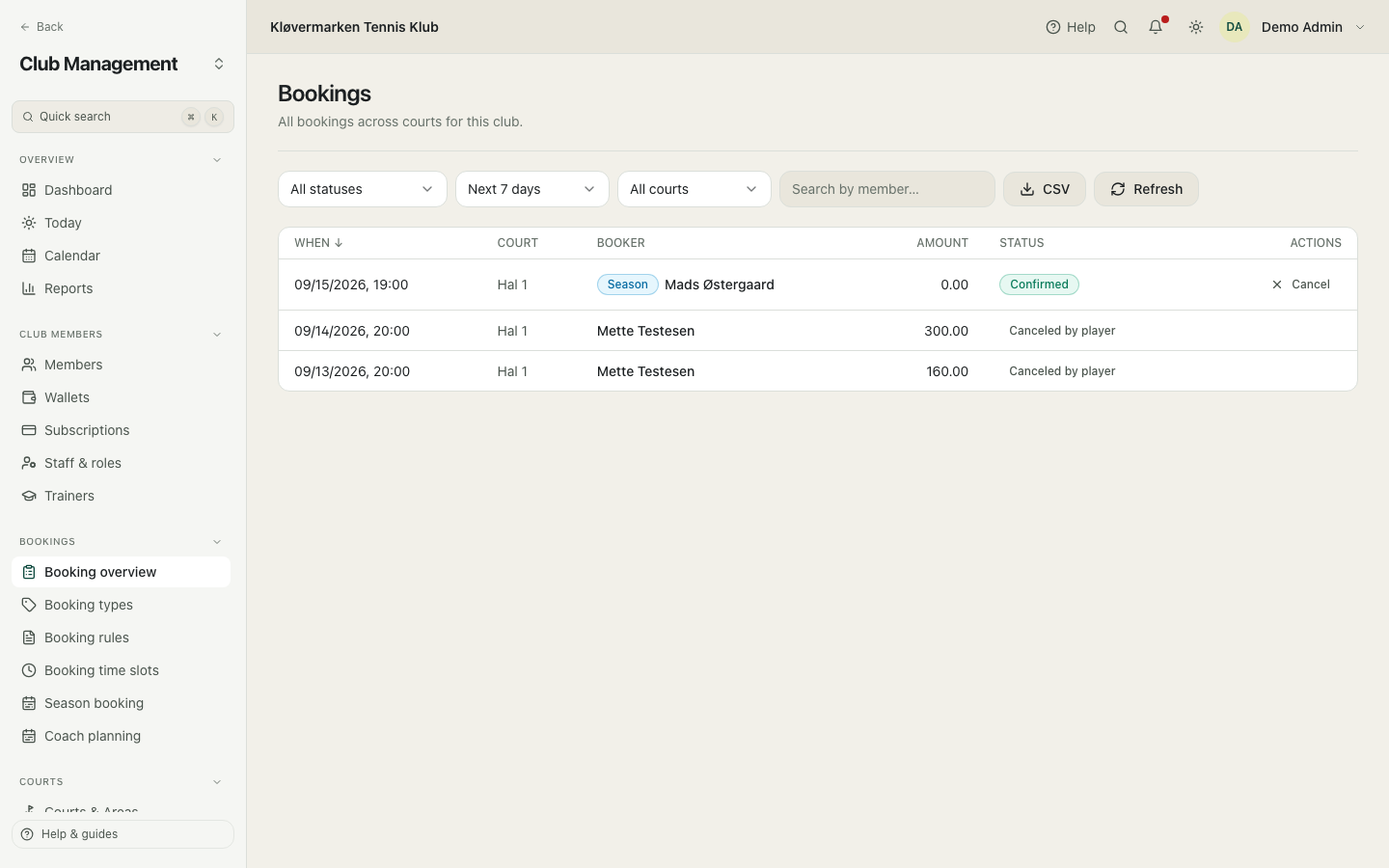This screenshot has height=868, width=1389.
Task: Click the Booking types tag icon
Action: tap(29, 605)
